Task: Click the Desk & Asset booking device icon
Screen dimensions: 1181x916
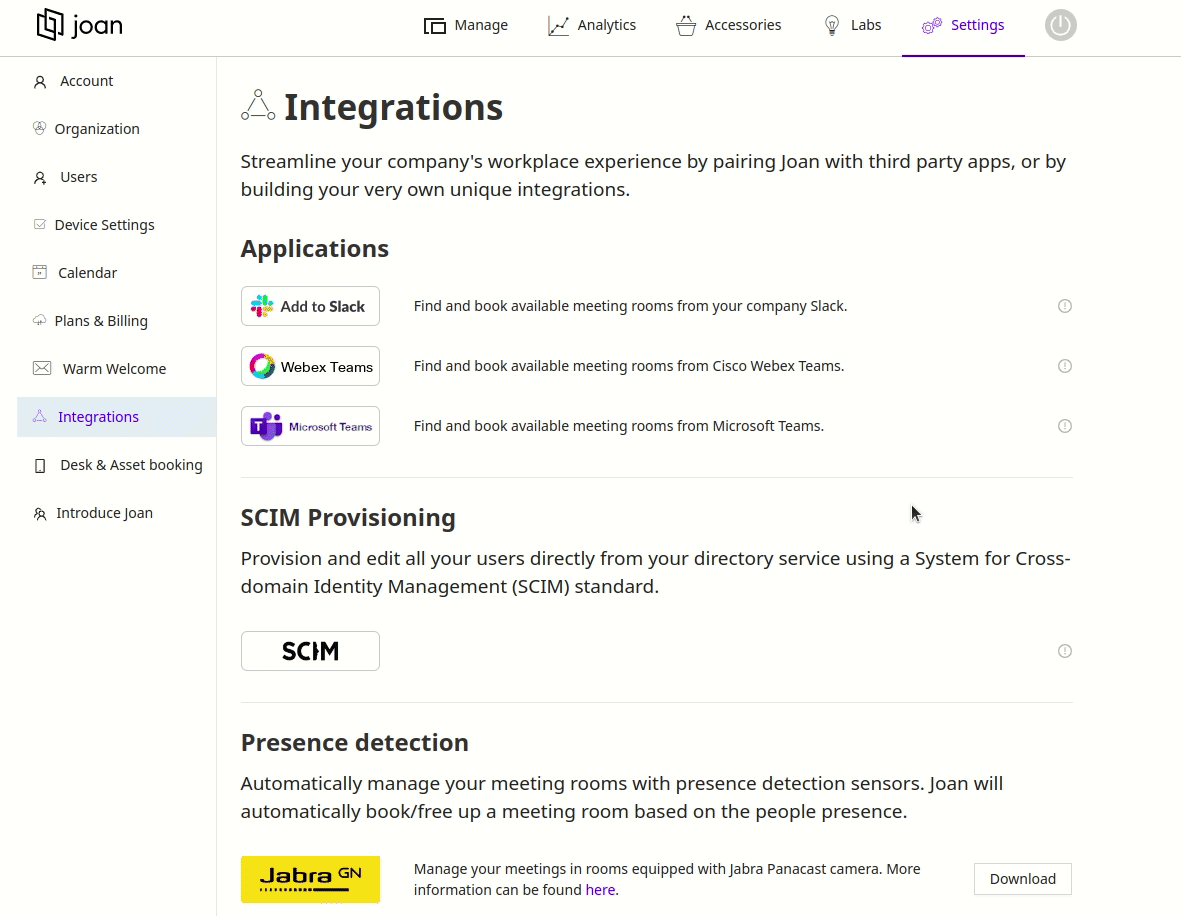Action: [x=40, y=466]
